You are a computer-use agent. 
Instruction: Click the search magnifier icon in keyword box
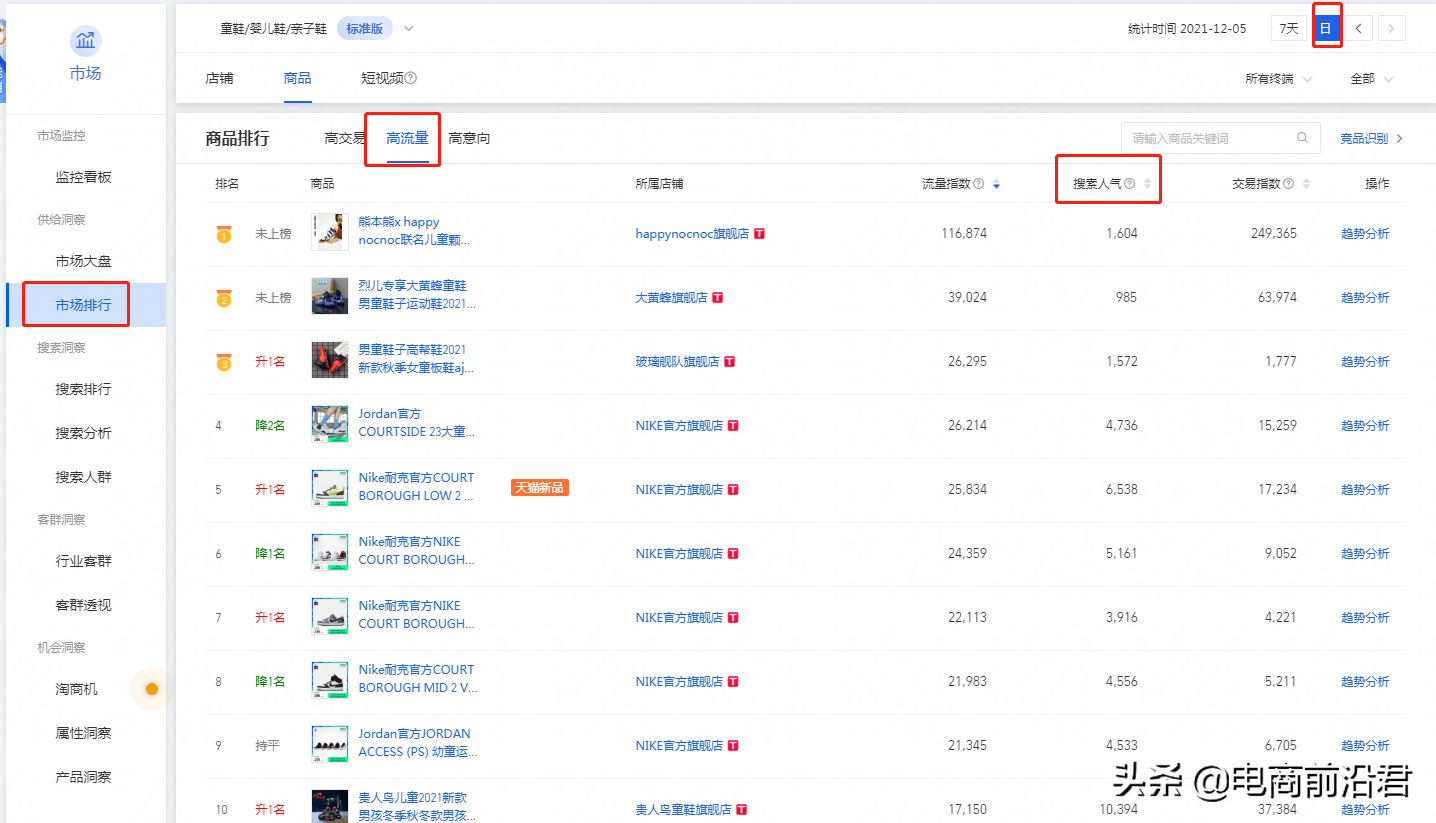tap(1302, 138)
